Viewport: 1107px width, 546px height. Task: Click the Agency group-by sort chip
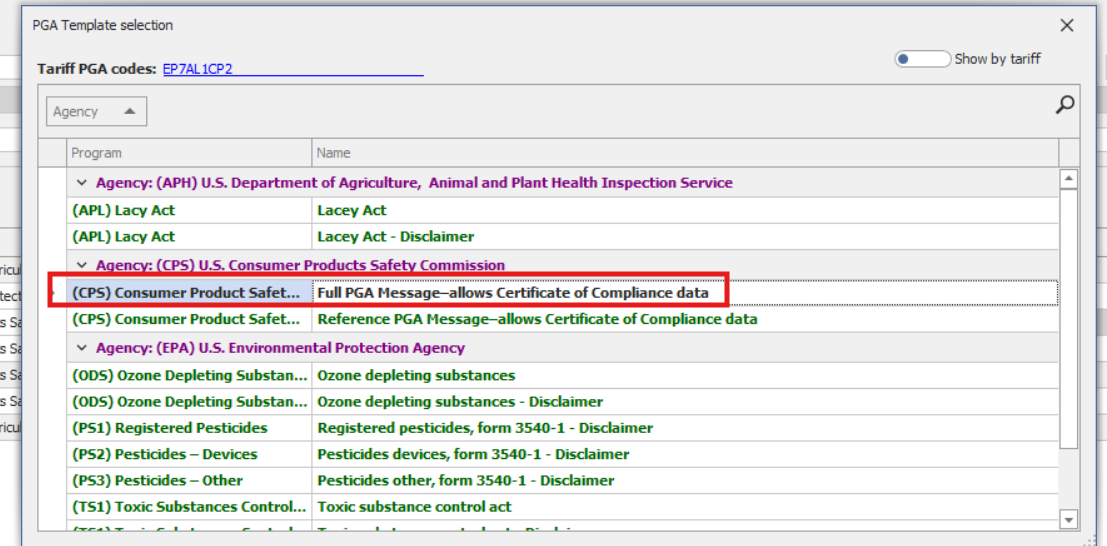[97, 112]
